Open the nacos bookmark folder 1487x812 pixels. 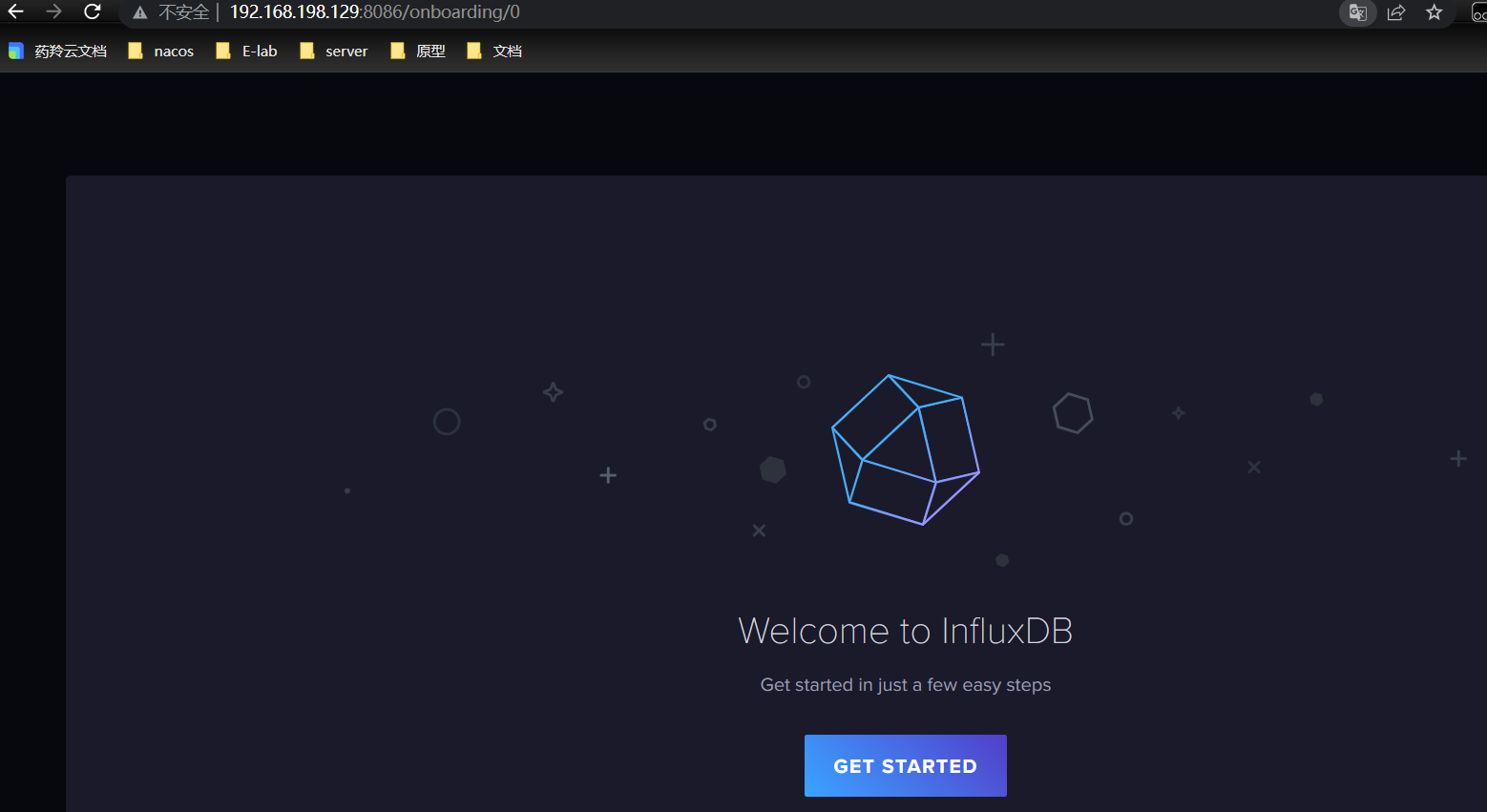point(161,52)
